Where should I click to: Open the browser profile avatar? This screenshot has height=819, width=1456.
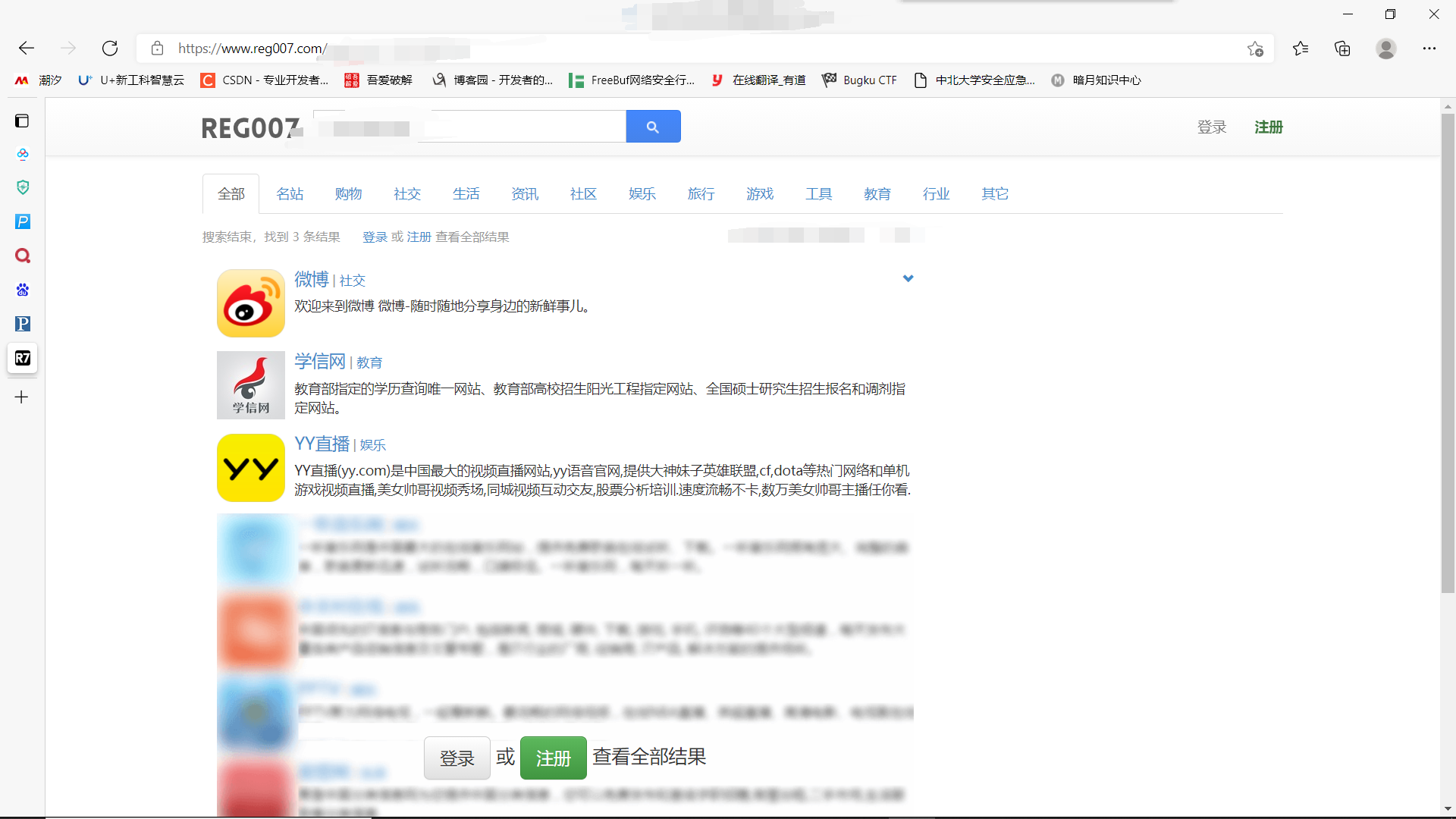[x=1386, y=49]
